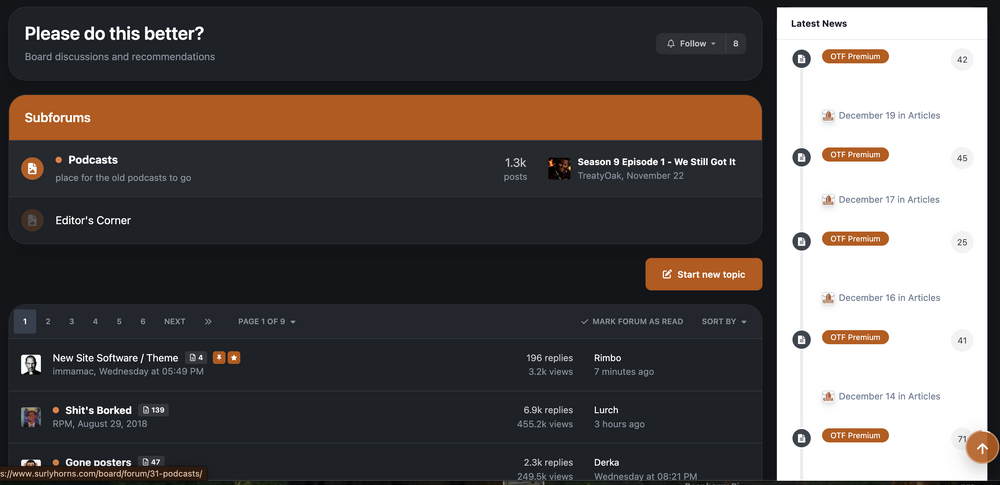1000x485 pixels.
Task: Open the first OTF Premium tag
Action: tap(855, 57)
